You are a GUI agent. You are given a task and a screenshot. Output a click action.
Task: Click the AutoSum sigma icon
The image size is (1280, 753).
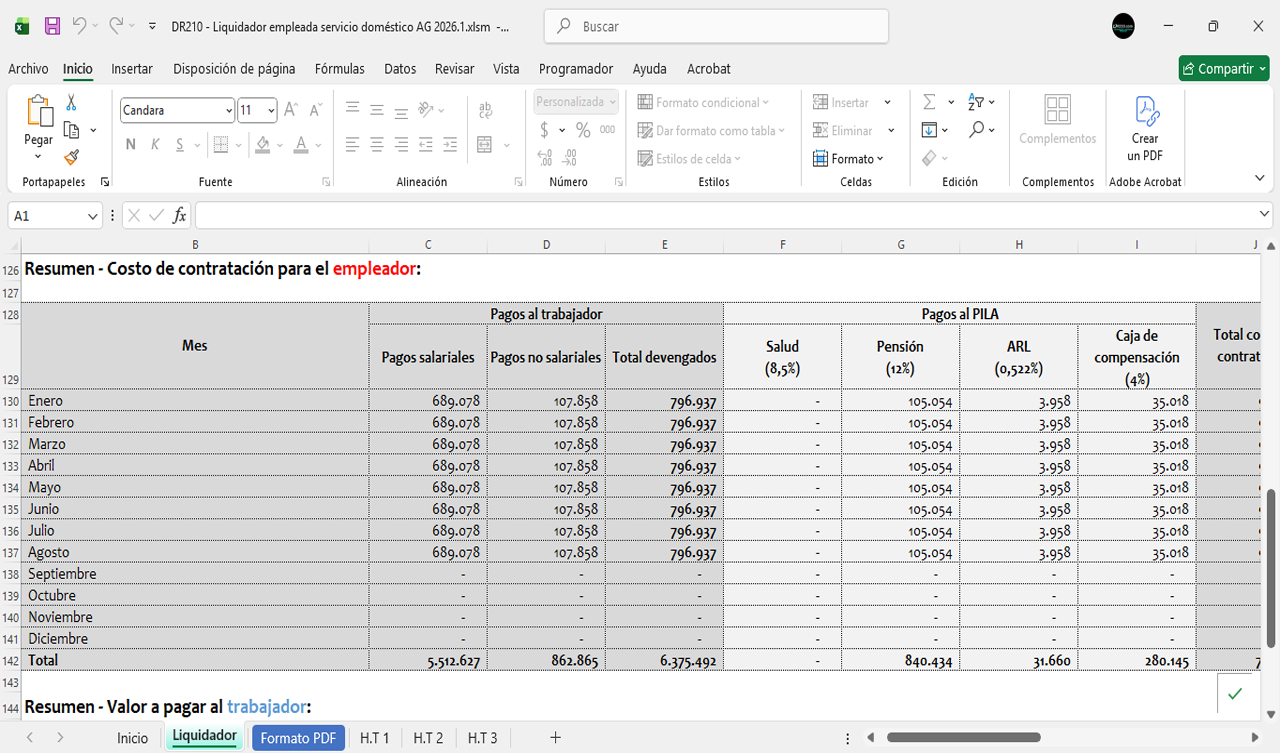(x=929, y=102)
